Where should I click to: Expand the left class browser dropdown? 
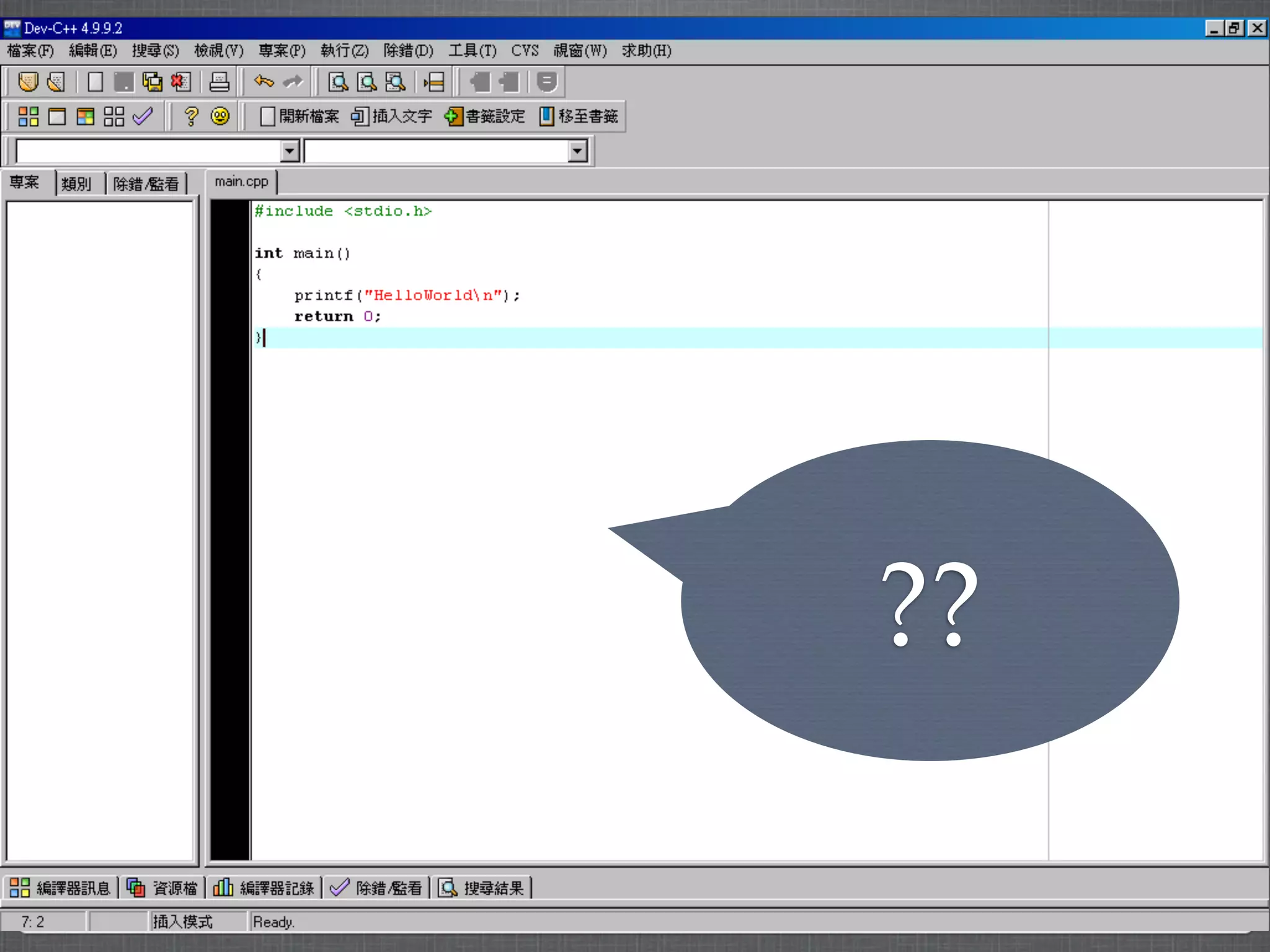click(290, 151)
